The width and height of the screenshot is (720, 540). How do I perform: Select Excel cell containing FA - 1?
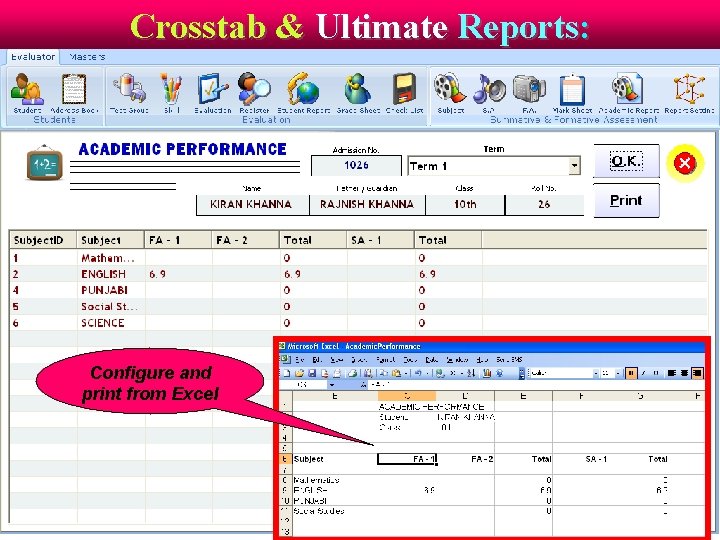pos(407,459)
